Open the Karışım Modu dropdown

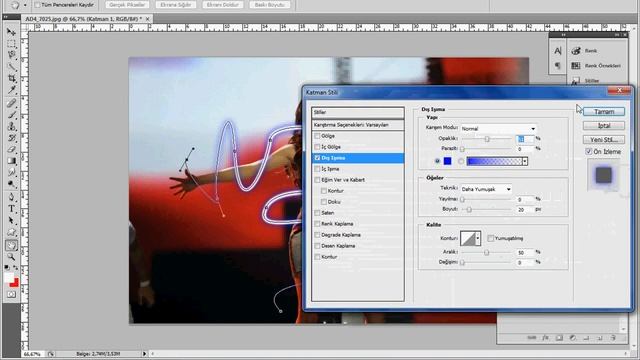pos(498,128)
